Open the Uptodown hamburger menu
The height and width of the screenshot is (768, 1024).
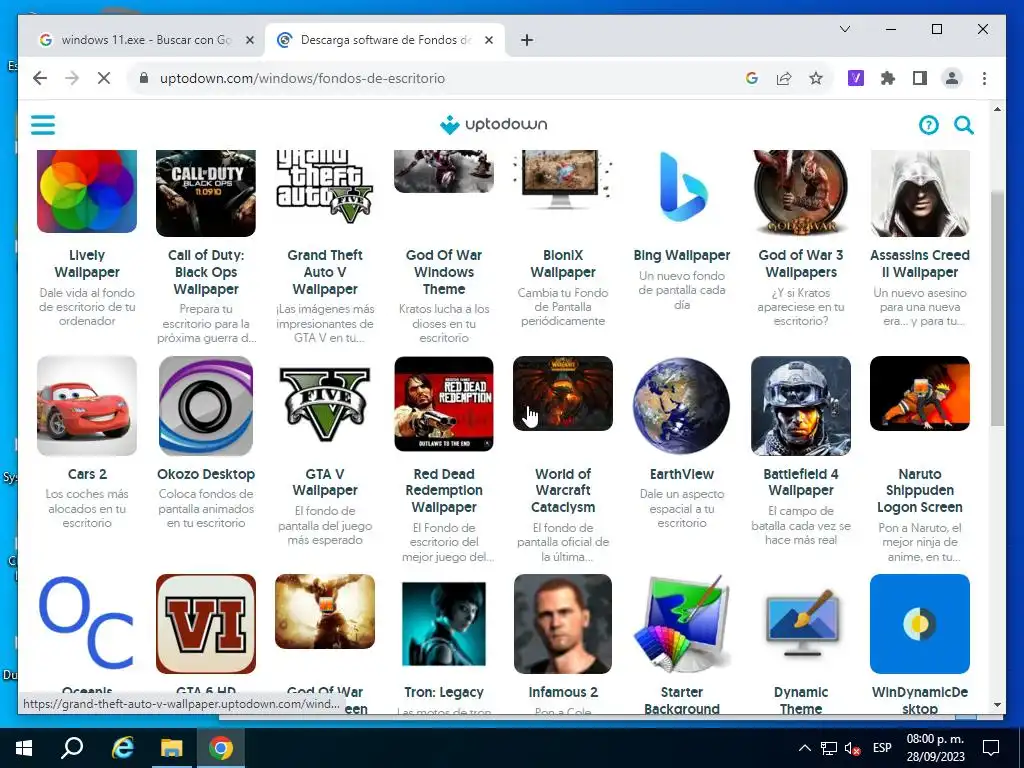click(x=43, y=124)
